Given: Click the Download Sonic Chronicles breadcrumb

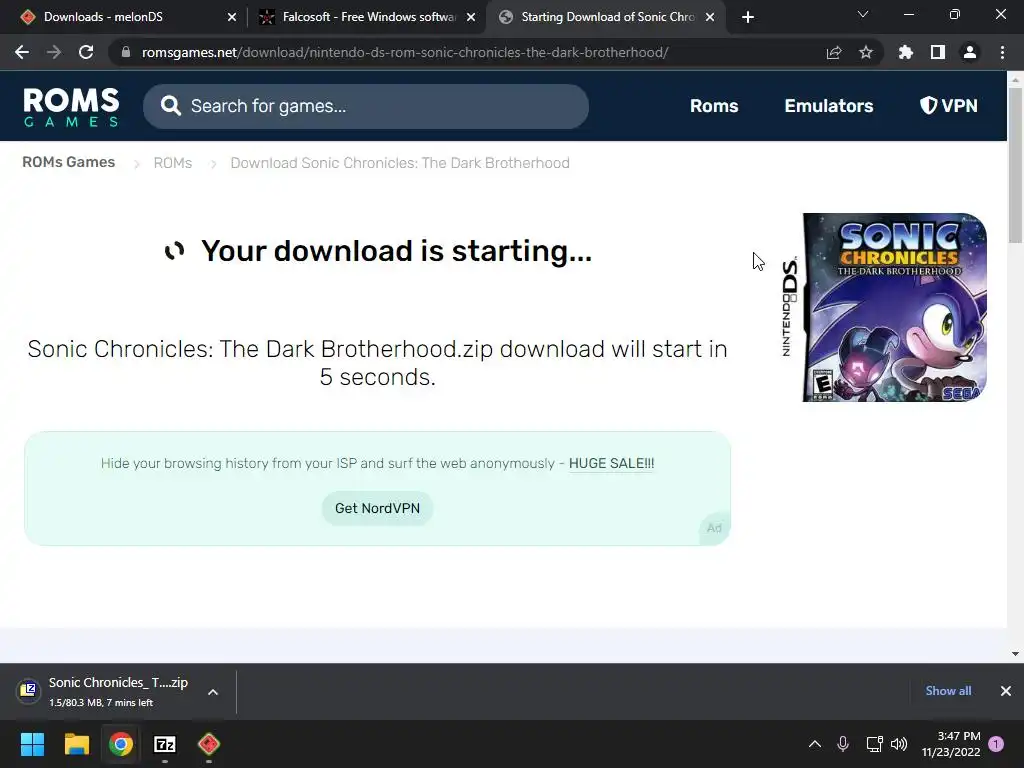Looking at the screenshot, I should [x=400, y=163].
